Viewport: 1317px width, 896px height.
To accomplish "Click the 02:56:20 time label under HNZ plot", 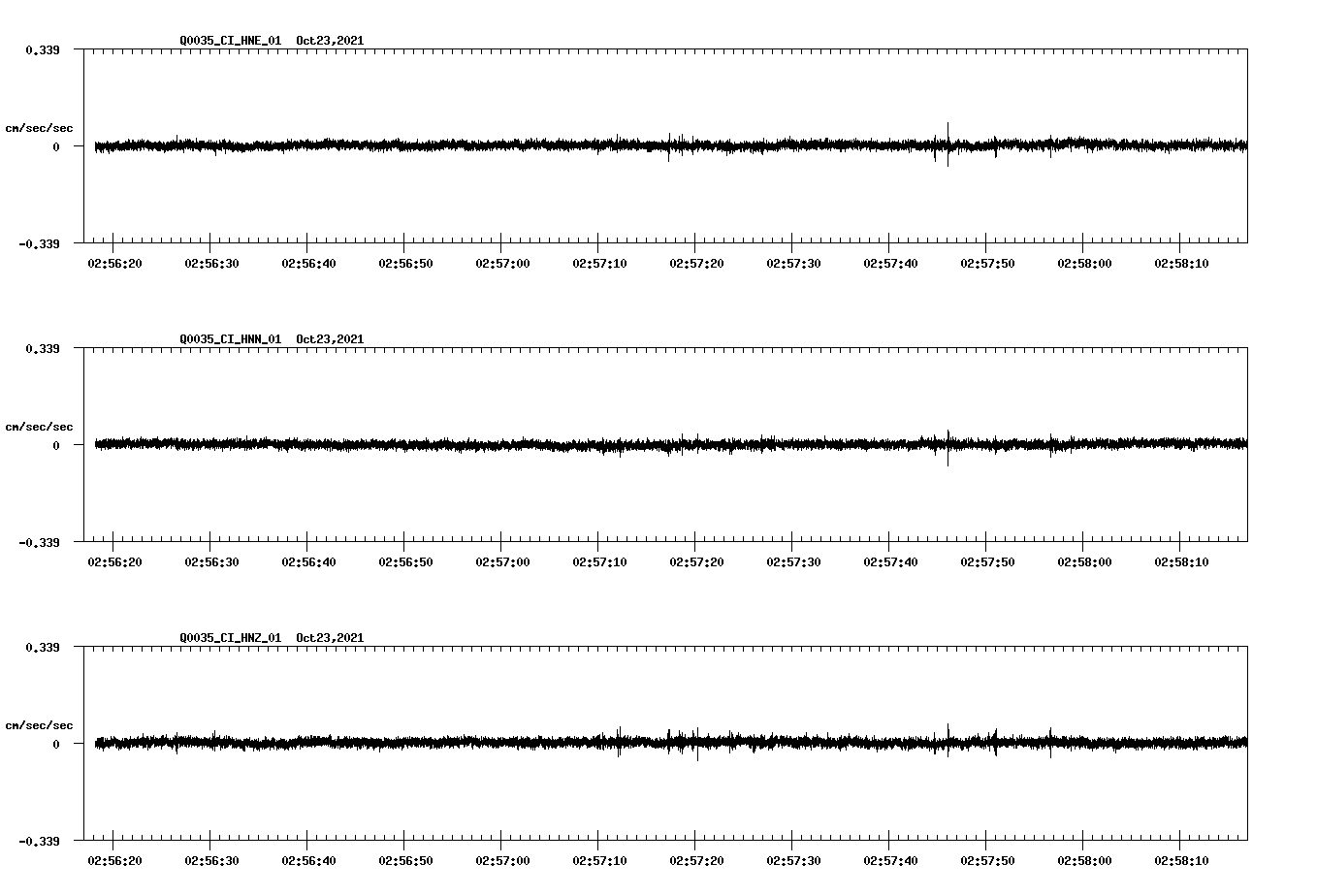I will [114, 861].
